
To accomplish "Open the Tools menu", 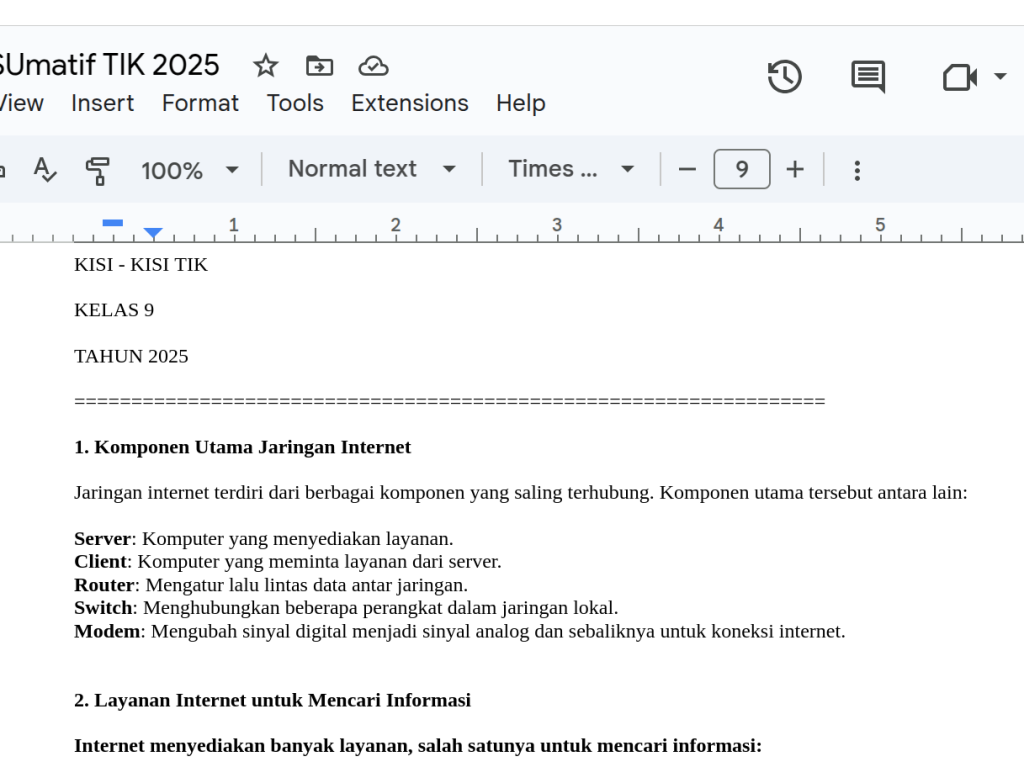I will (x=295, y=103).
